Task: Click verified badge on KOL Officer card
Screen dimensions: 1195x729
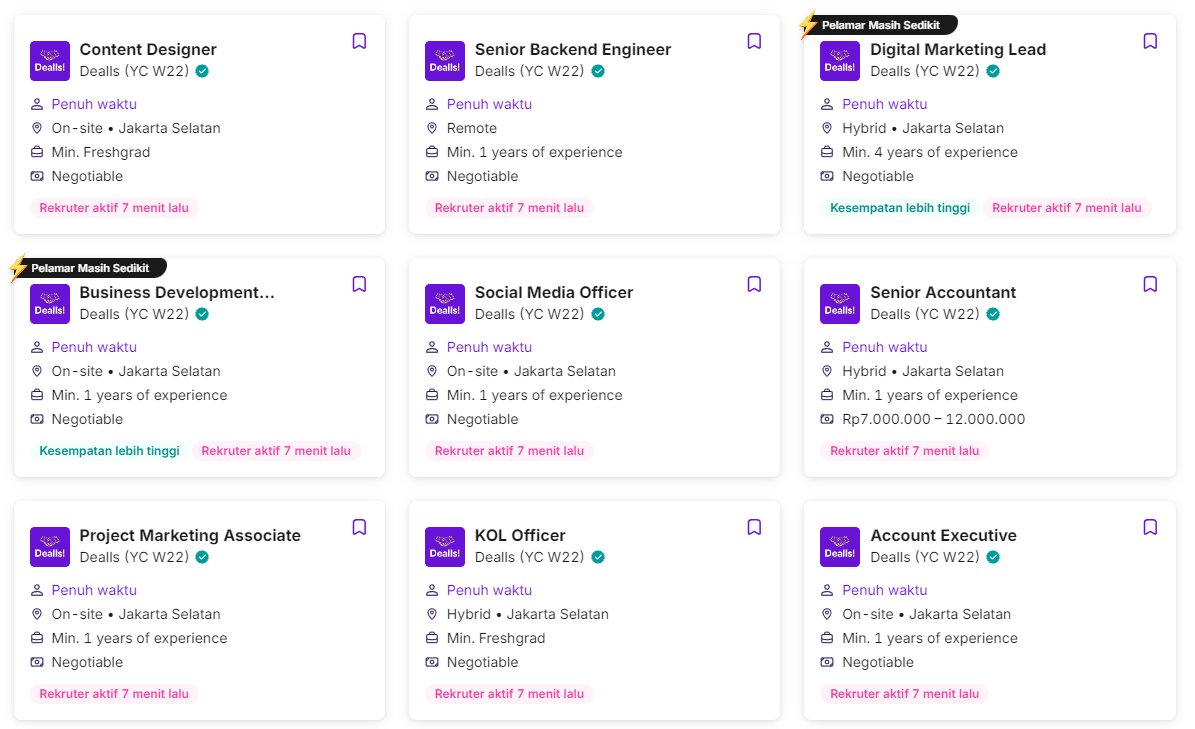Action: [x=598, y=557]
